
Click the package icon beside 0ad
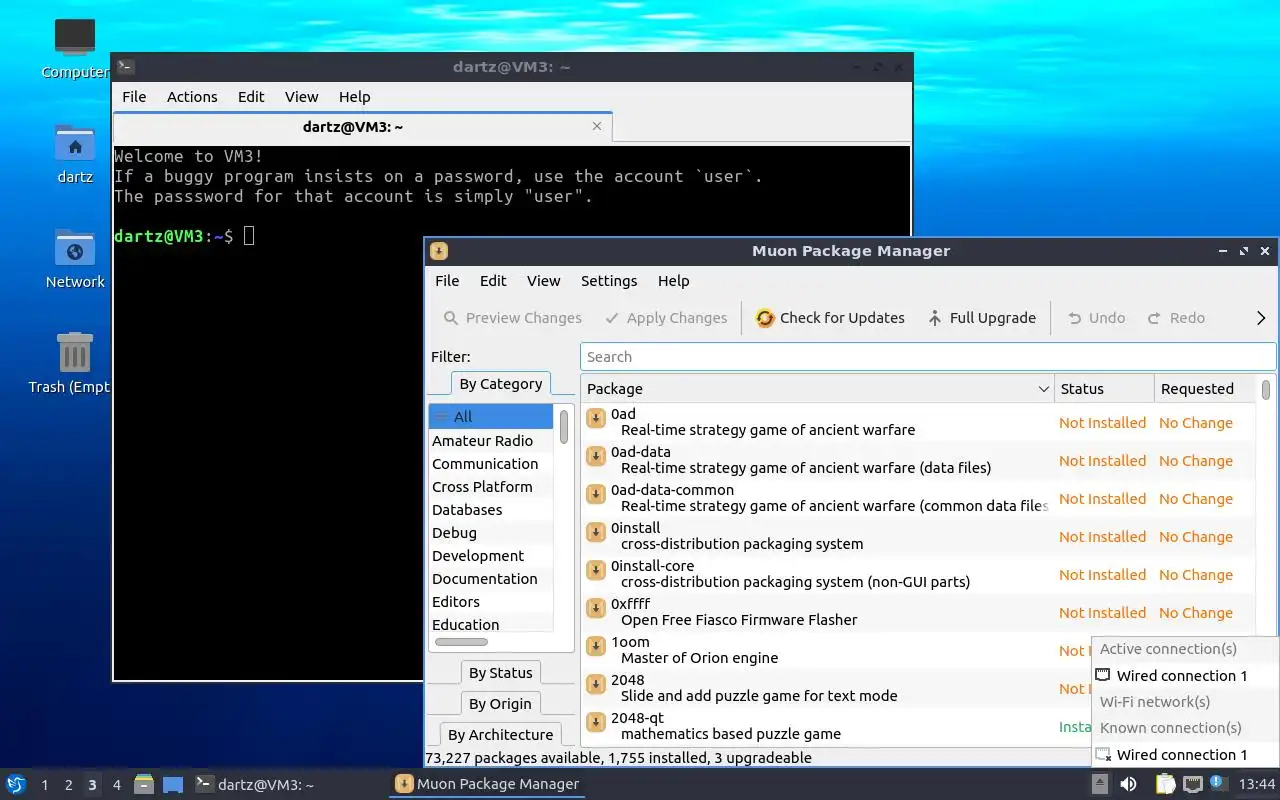pos(596,418)
